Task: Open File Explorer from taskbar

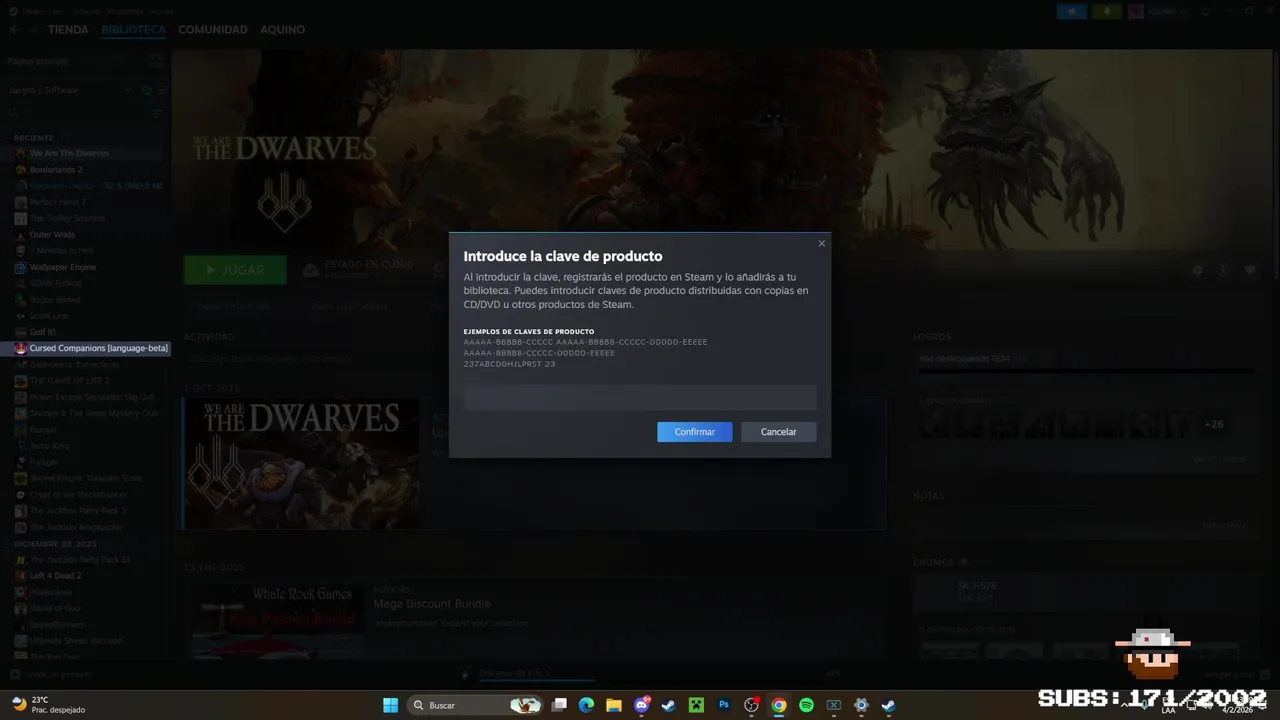Action: [x=614, y=705]
